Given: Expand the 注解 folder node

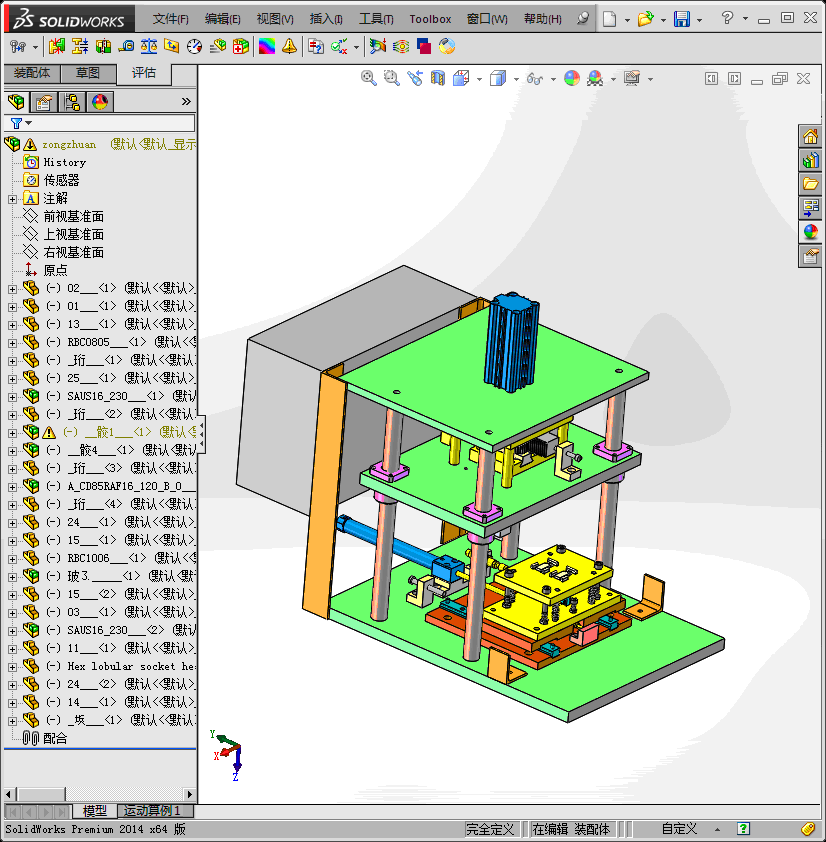Looking at the screenshot, I should pyautogui.click(x=12, y=199).
